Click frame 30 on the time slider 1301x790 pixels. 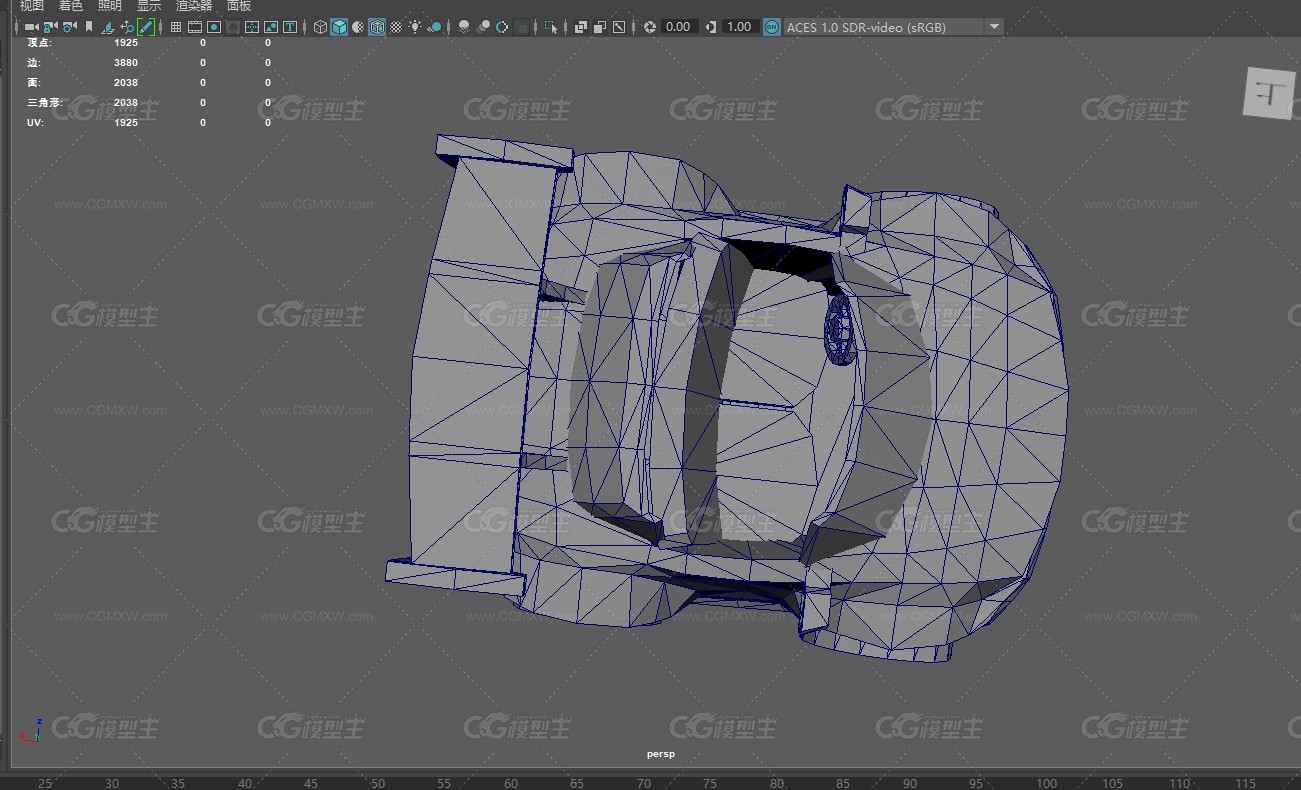[x=111, y=783]
